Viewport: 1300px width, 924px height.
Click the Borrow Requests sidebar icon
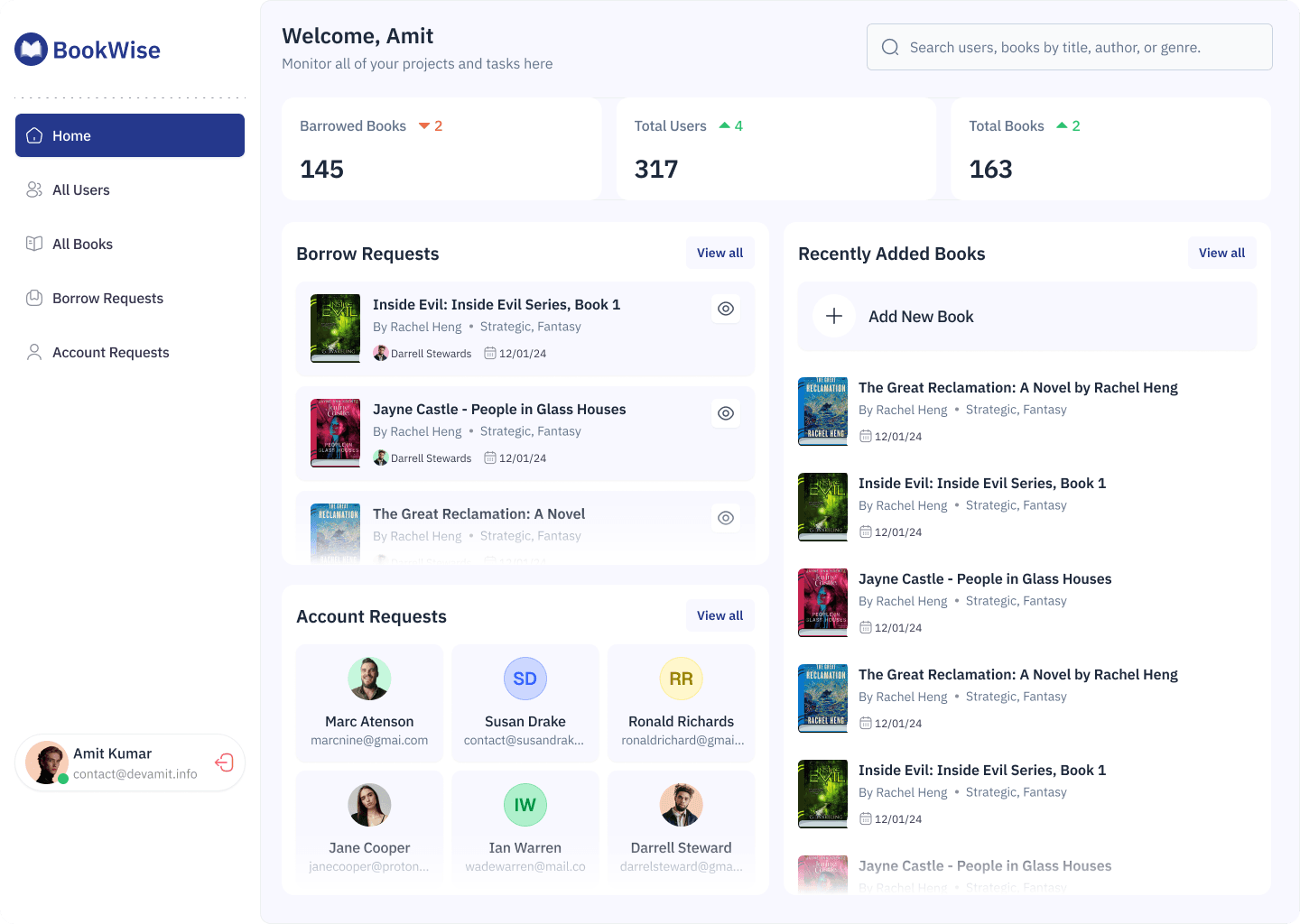point(34,298)
